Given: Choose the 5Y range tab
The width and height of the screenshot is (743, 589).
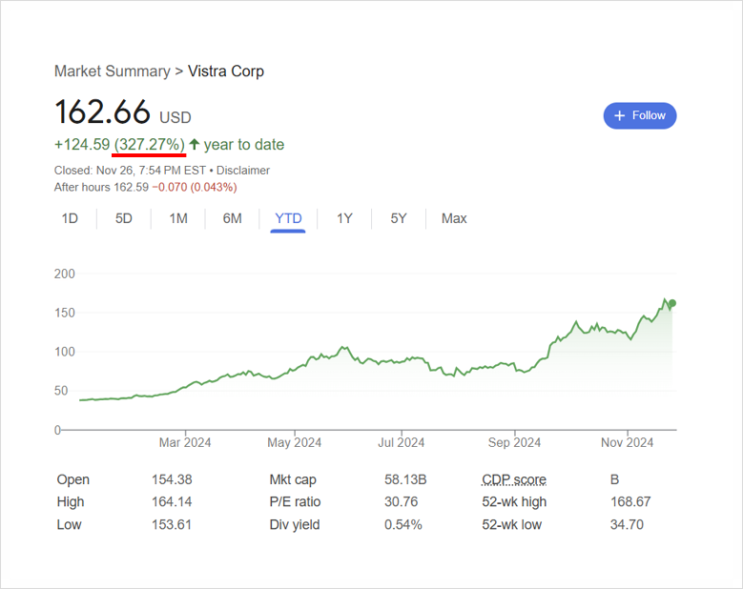Looking at the screenshot, I should pyautogui.click(x=399, y=218).
